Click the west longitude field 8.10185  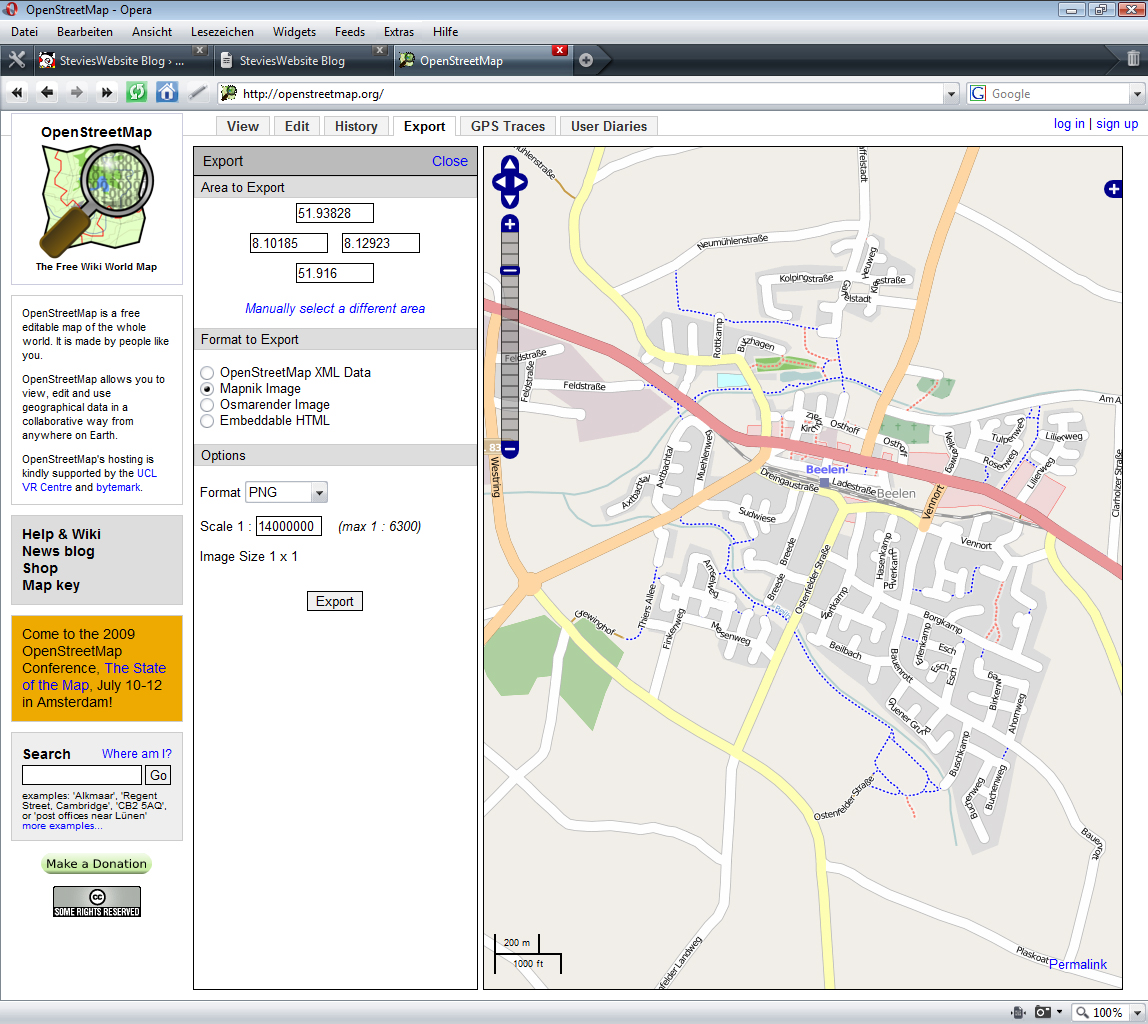click(288, 243)
